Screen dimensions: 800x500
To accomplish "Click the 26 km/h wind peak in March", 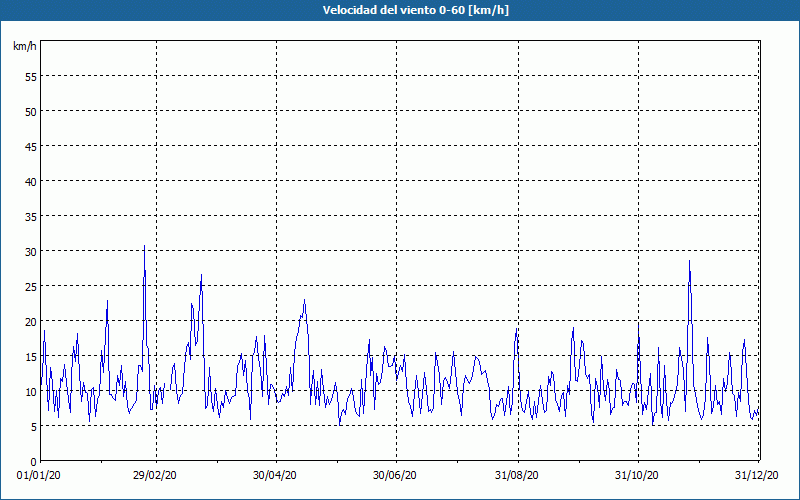I will point(202,274).
